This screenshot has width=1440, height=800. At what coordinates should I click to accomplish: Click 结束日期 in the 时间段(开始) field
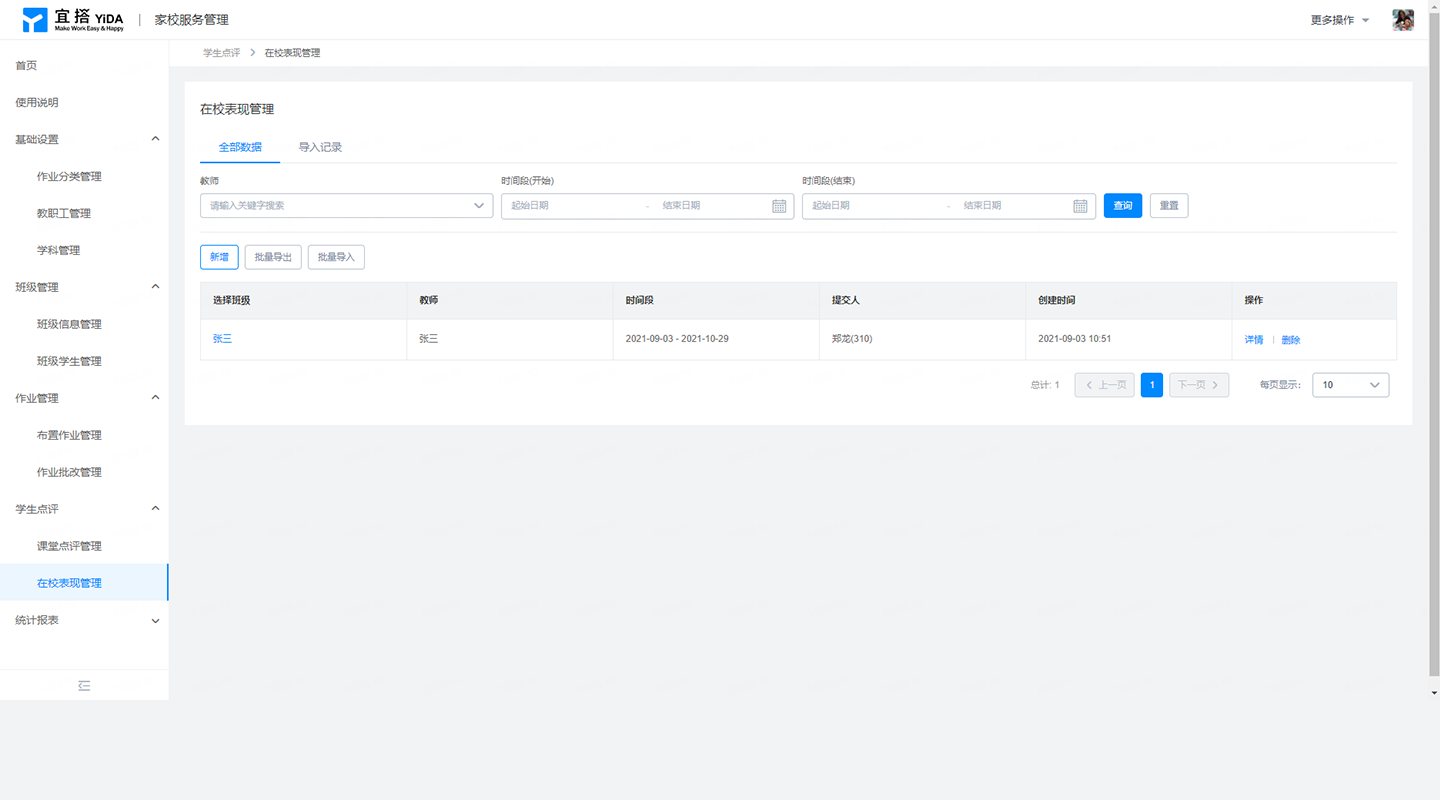coord(681,206)
